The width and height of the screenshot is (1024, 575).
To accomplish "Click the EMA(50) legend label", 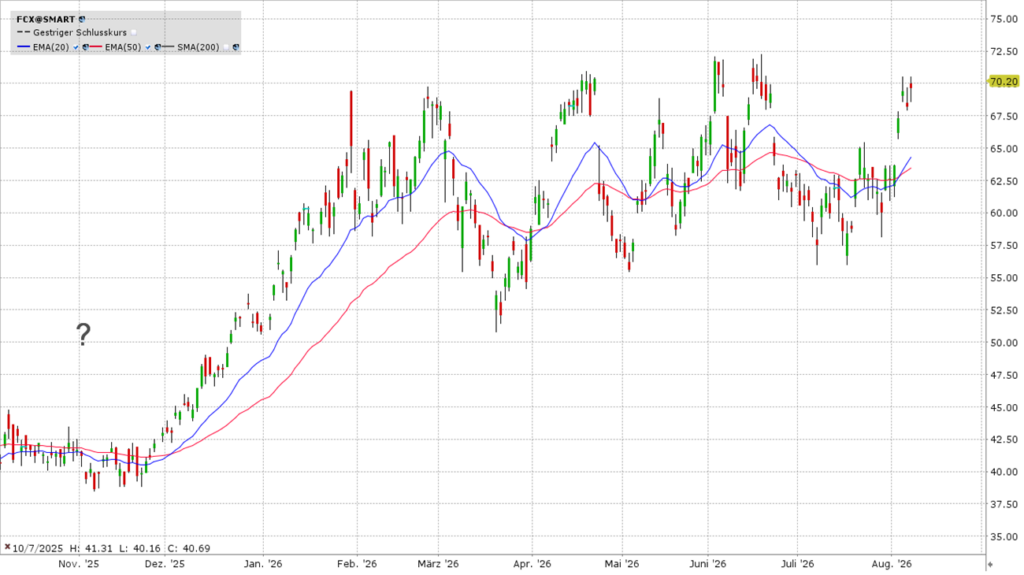I will click(123, 47).
